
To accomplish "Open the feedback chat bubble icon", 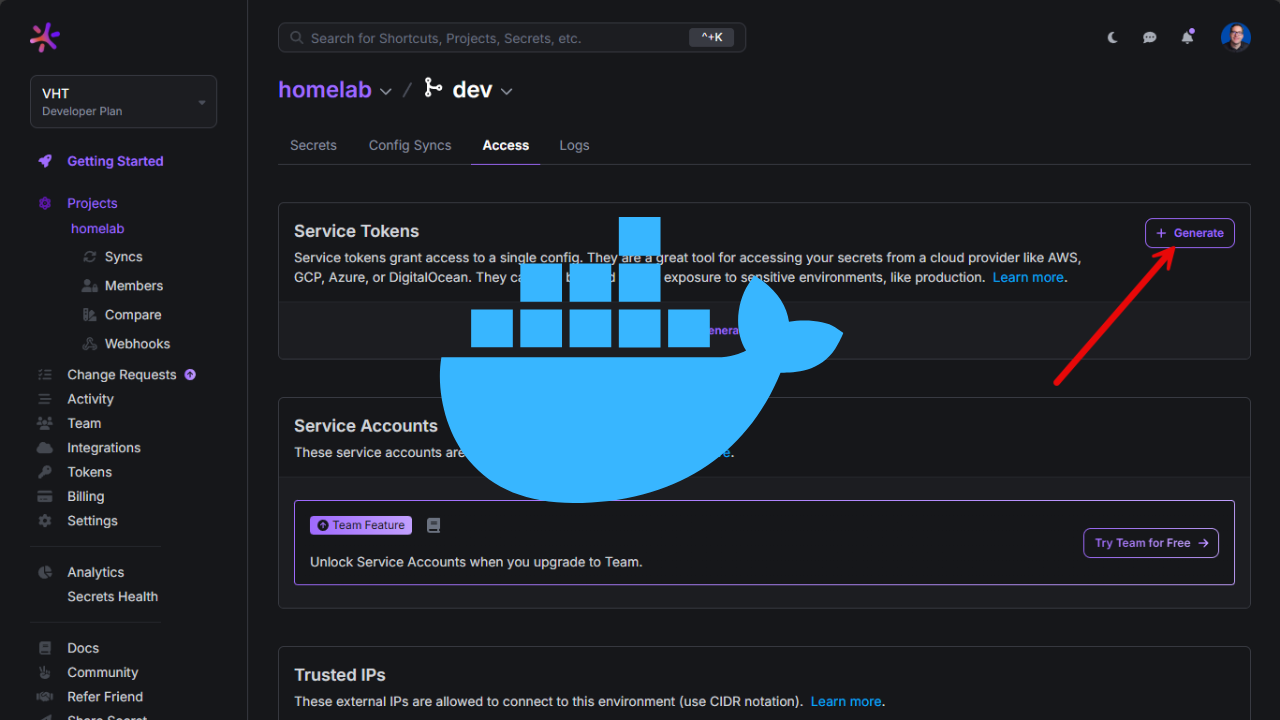I will tap(1150, 38).
